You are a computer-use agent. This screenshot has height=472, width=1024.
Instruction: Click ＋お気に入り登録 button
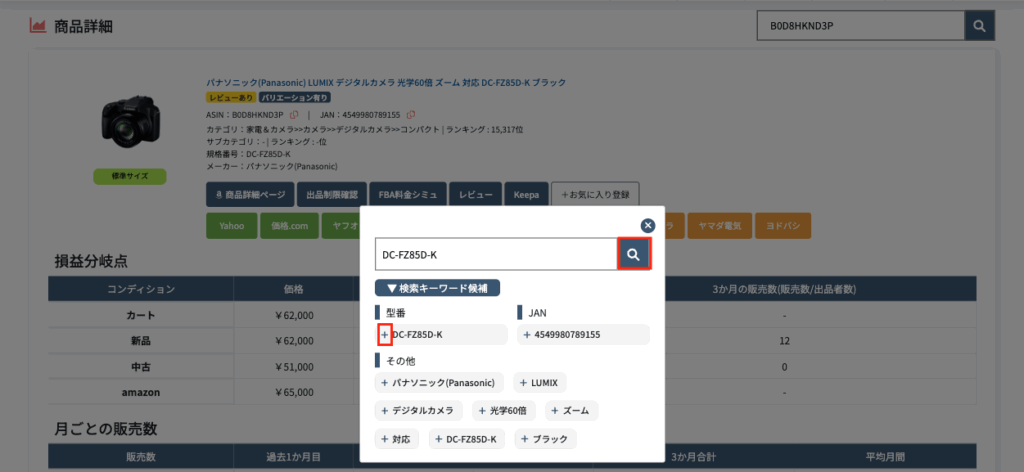click(x=595, y=195)
